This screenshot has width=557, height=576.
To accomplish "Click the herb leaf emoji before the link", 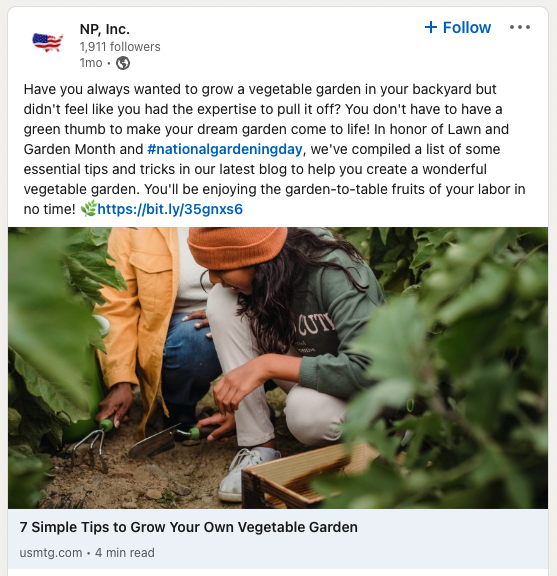I will 89,208.
